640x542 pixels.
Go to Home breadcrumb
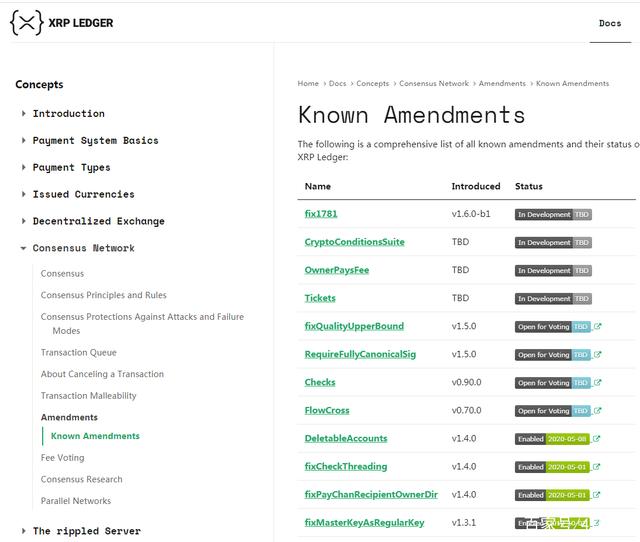click(308, 83)
